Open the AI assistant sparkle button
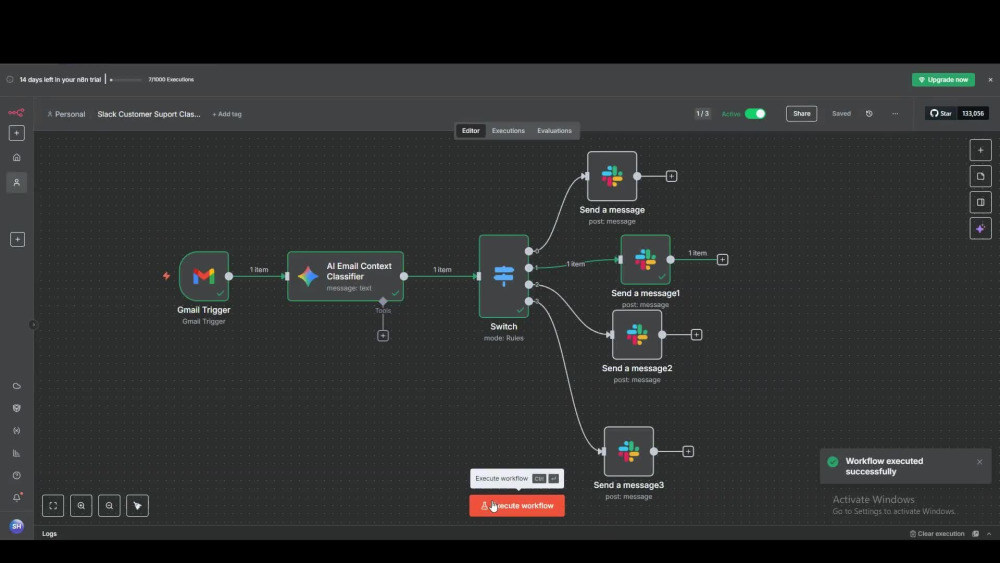Screen dimensions: 1000x563 tap(980, 228)
